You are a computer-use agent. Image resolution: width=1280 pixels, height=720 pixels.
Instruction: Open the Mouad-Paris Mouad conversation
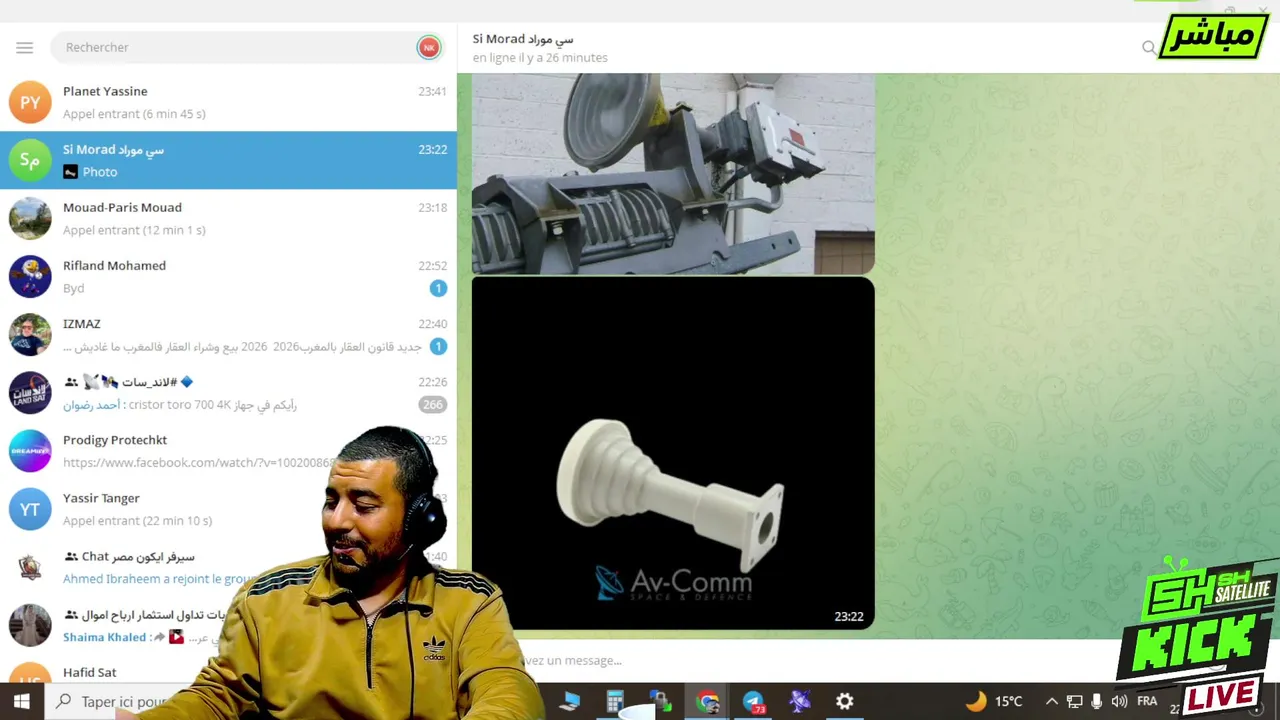click(x=228, y=218)
